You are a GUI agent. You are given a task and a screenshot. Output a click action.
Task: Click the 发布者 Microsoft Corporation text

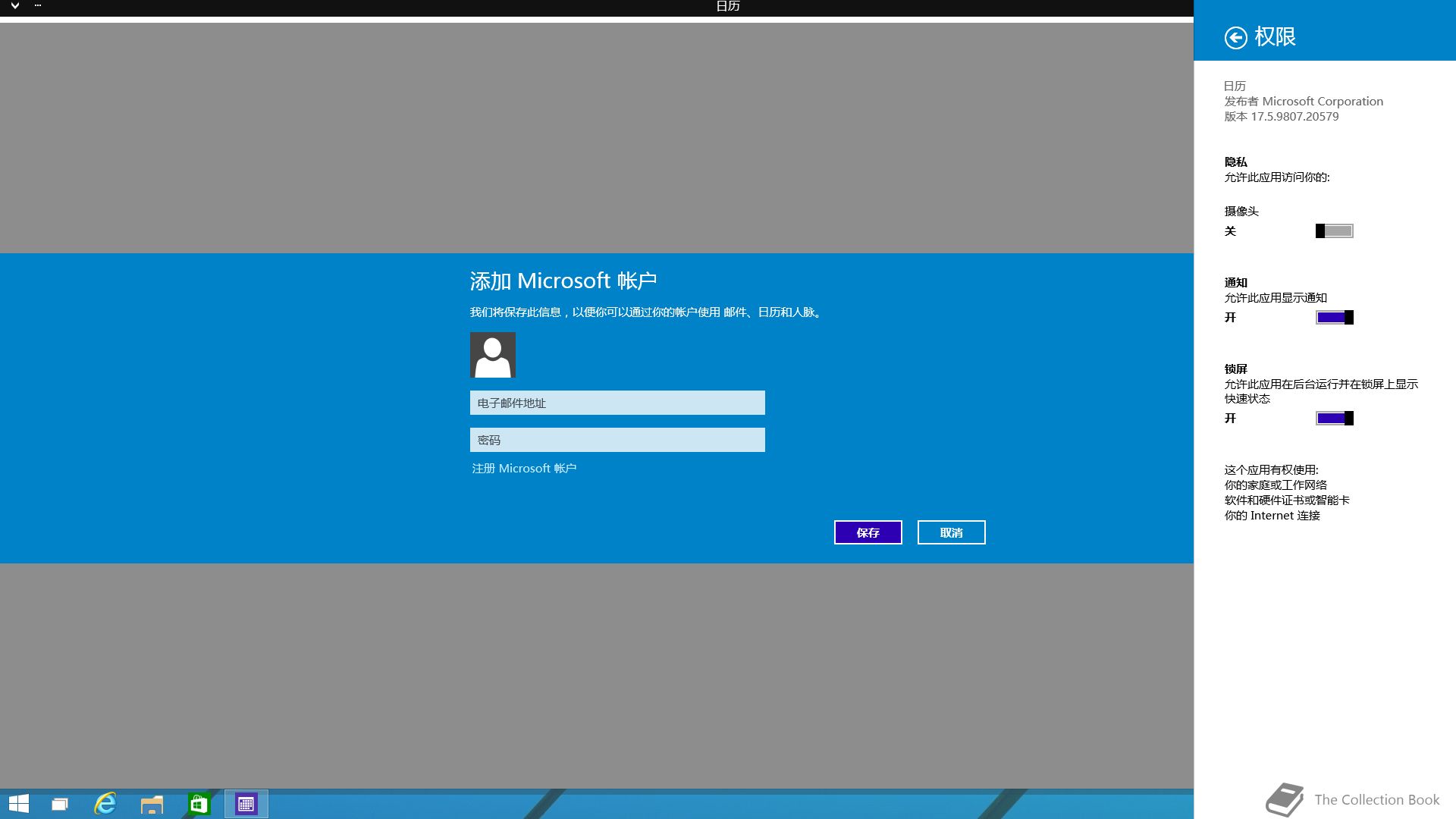[1304, 102]
